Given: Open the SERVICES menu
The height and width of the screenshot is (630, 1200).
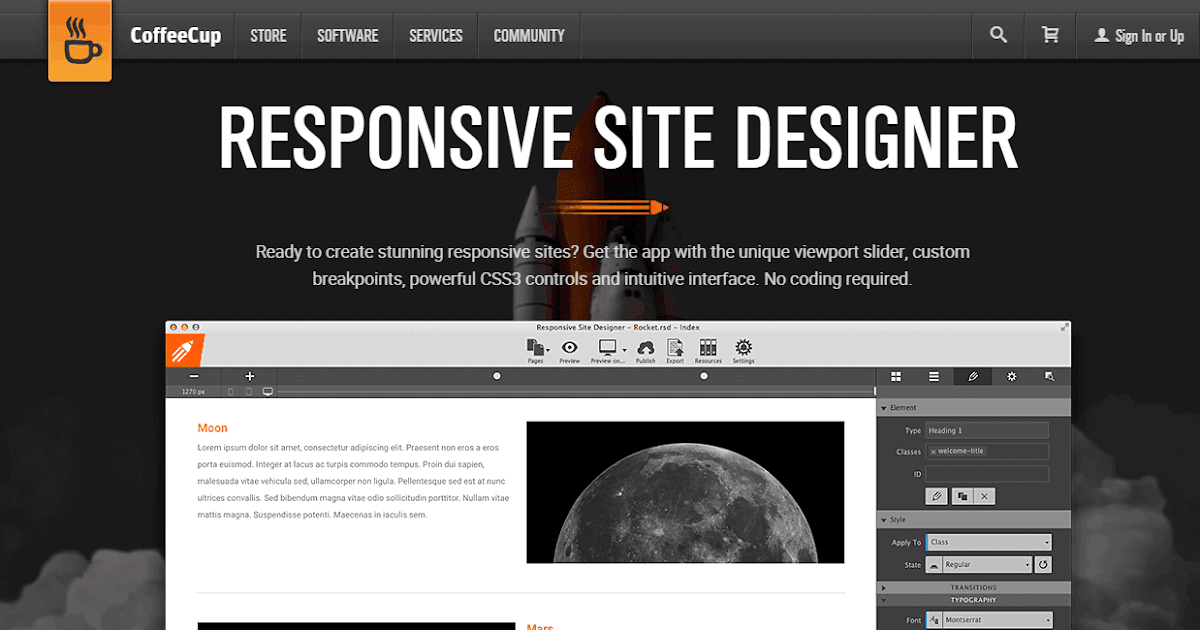Looking at the screenshot, I should (436, 36).
